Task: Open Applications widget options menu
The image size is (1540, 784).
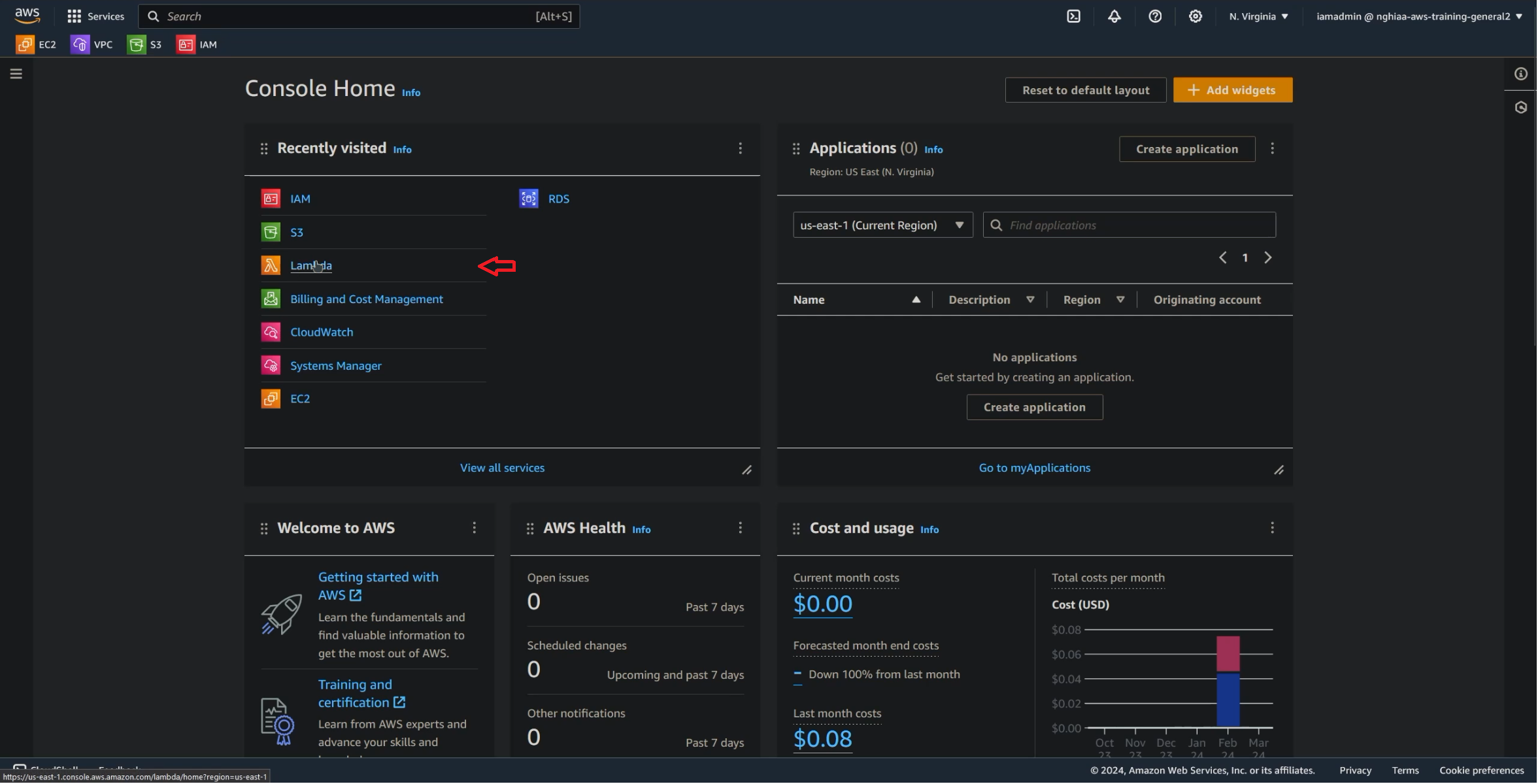Action: point(1272,148)
